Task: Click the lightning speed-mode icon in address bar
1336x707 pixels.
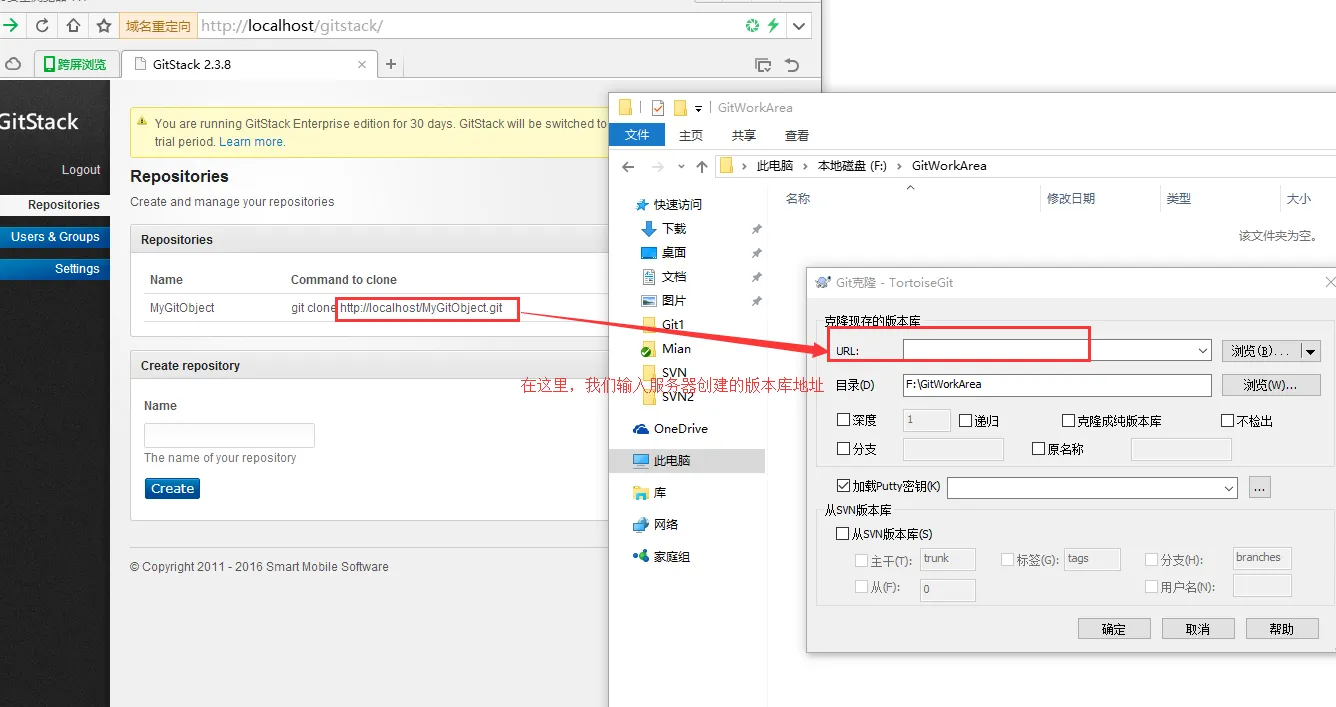Action: (x=773, y=26)
